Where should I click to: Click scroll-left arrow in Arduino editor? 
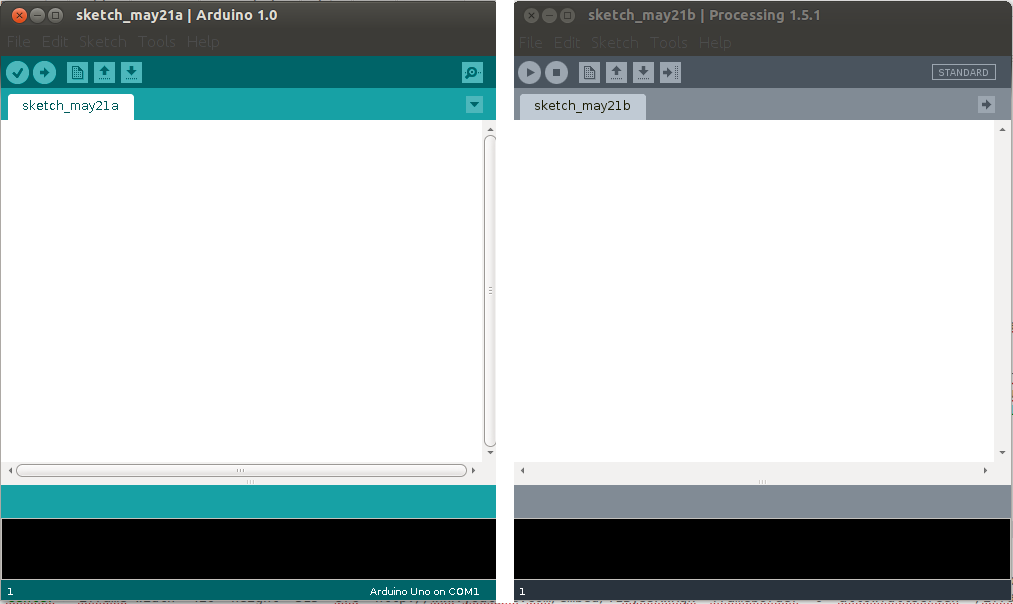[x=10, y=470]
